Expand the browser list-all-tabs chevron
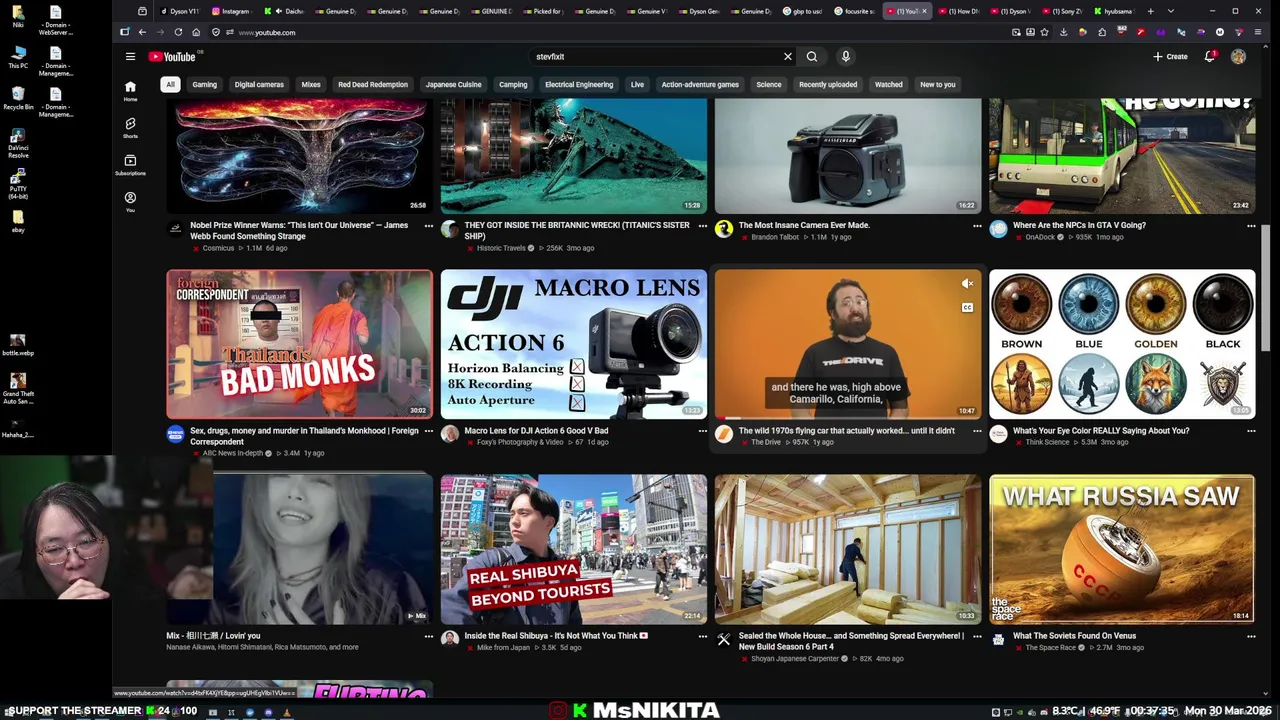This screenshot has width=1280, height=720. click(x=1171, y=11)
